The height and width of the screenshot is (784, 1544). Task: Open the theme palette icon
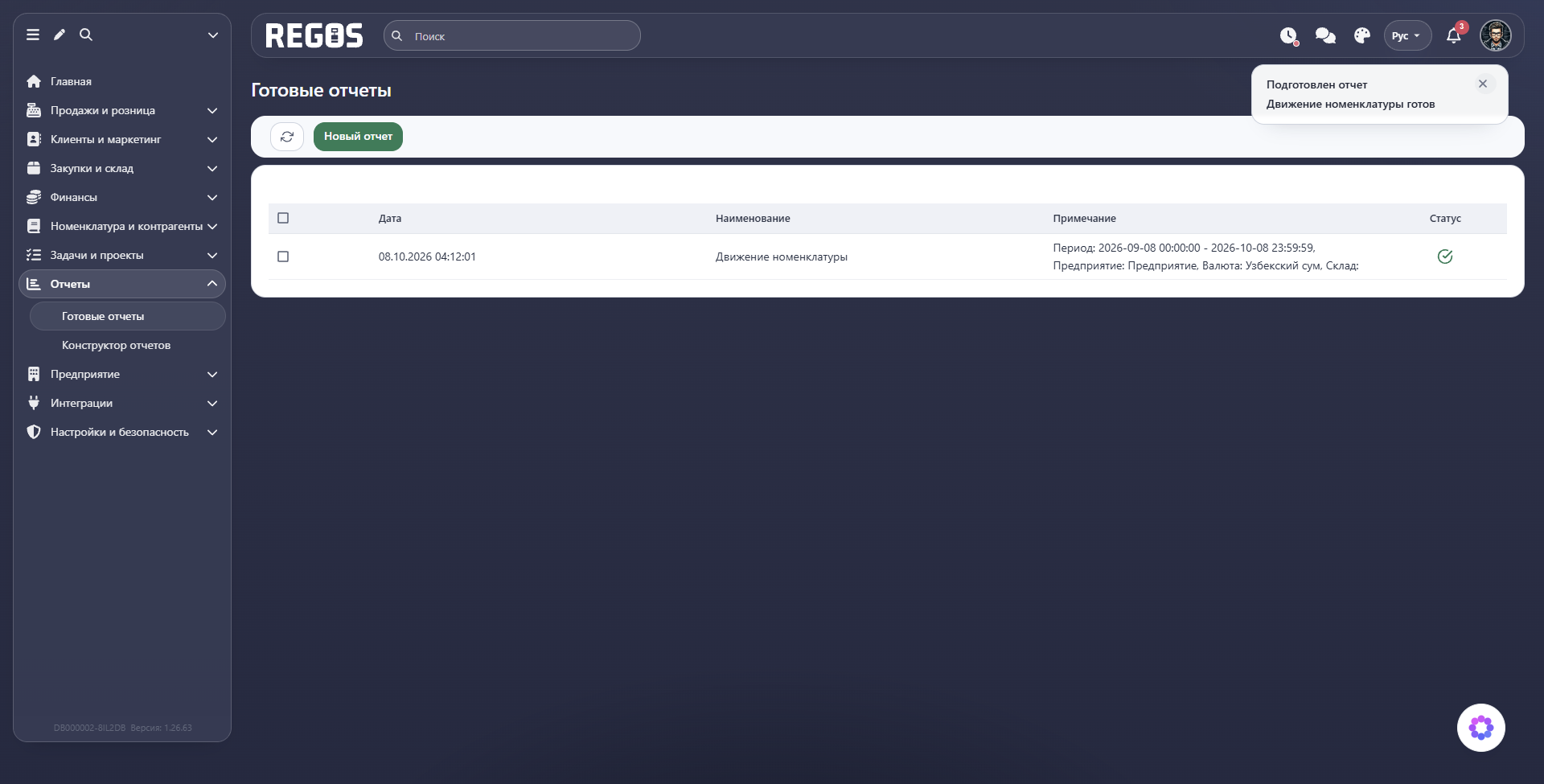coord(1361,35)
